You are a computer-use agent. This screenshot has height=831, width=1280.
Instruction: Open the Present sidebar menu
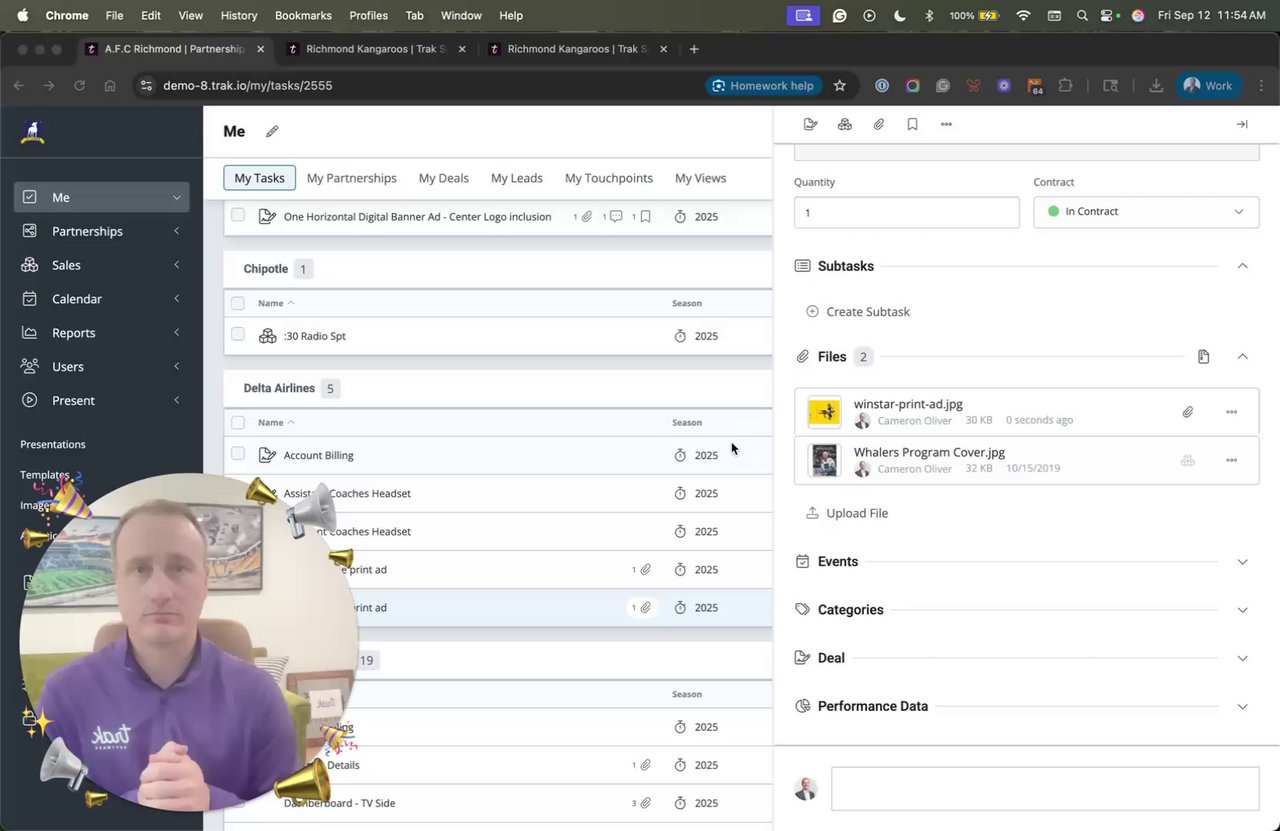(101, 401)
